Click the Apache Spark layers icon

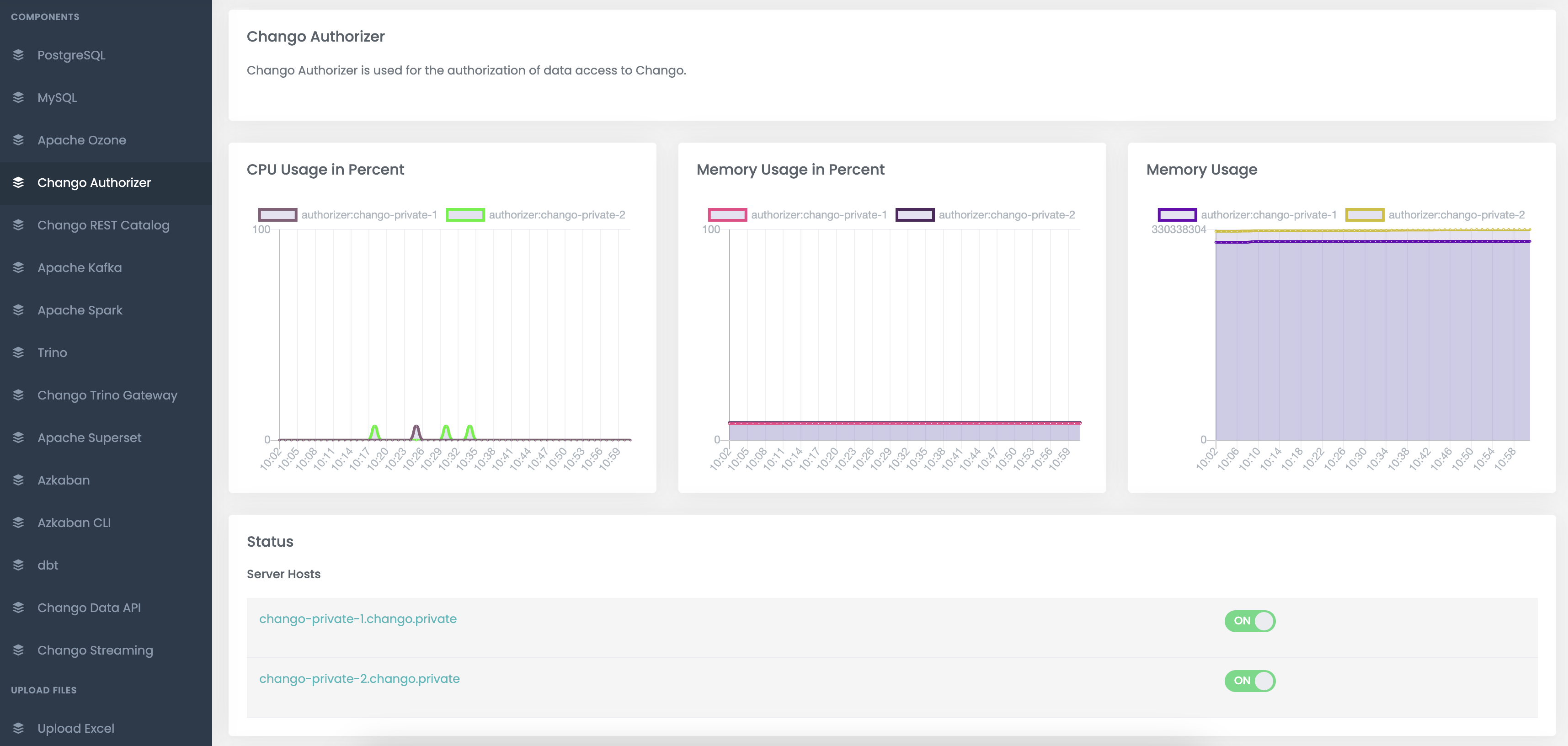click(x=18, y=310)
